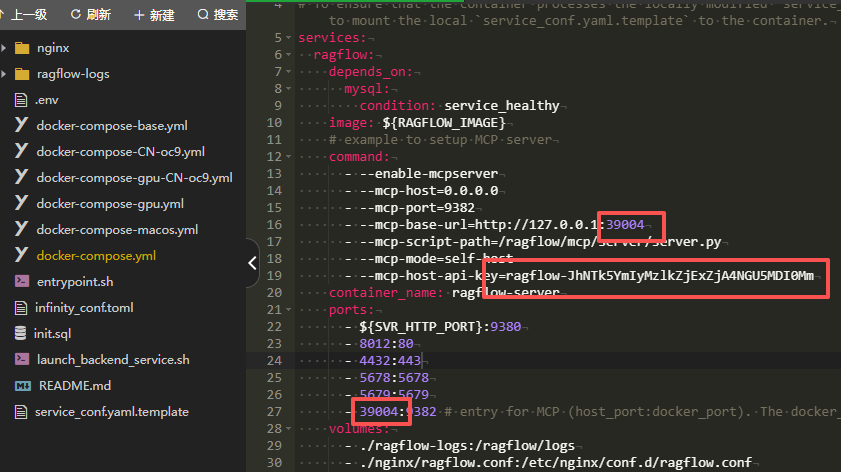
Task: Collapse the file sidebar with the arrow handle
Action: point(252,264)
